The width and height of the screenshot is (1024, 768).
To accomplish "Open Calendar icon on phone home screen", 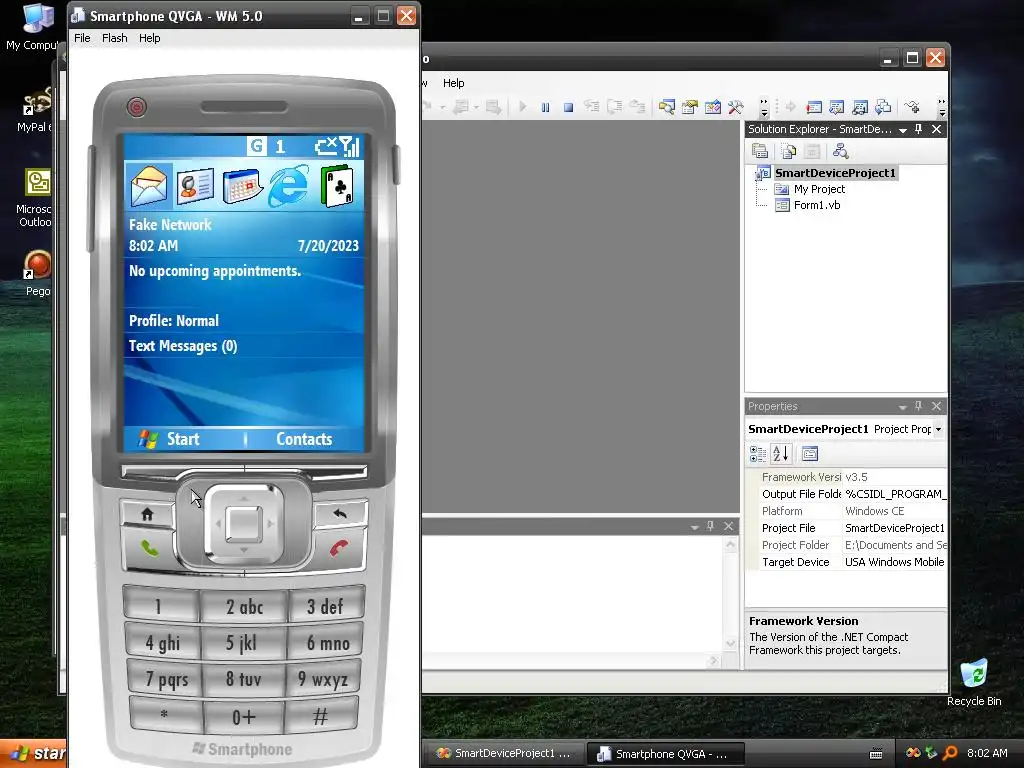I will [242, 186].
